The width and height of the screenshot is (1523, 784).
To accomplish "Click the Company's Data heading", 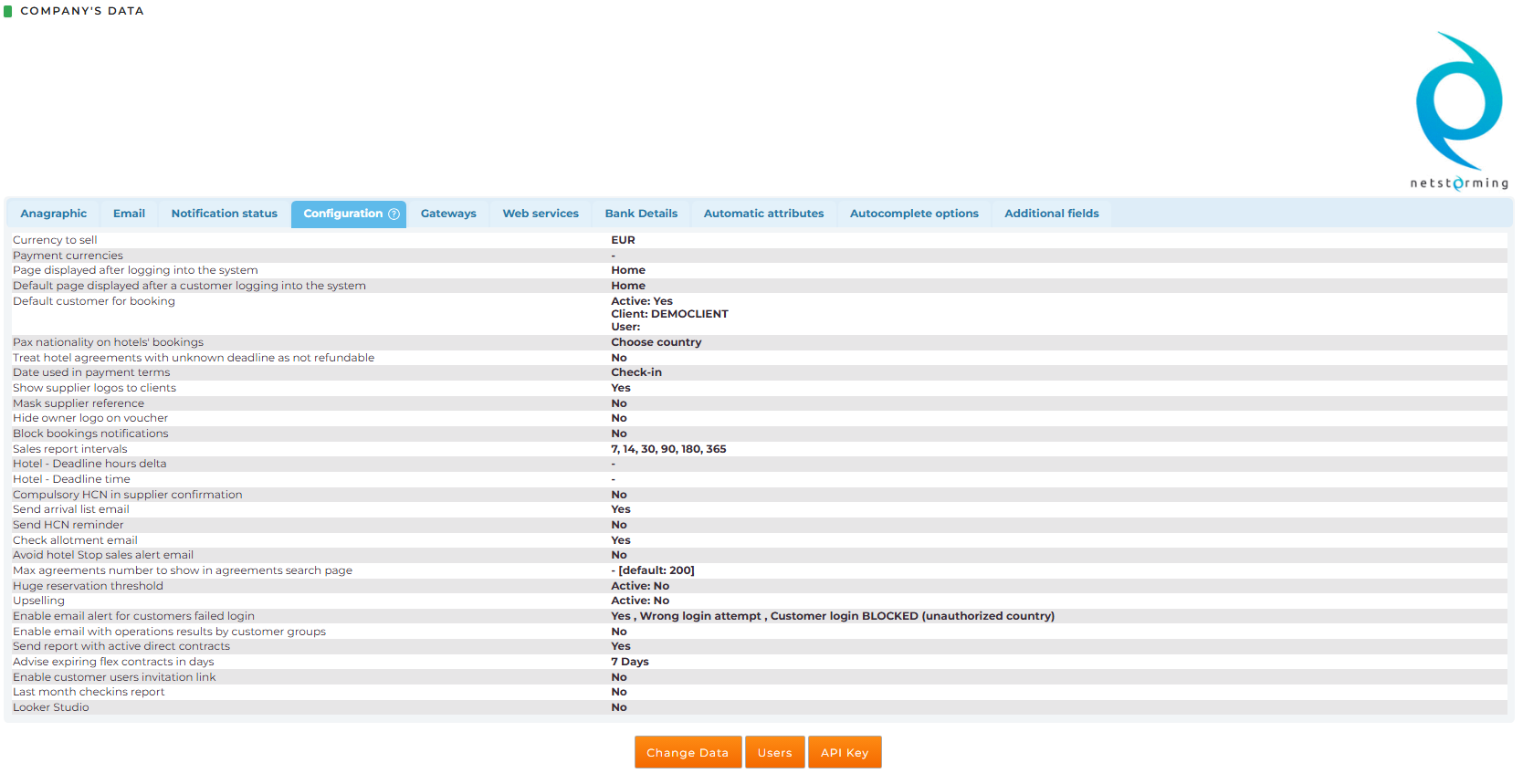I will [82, 11].
